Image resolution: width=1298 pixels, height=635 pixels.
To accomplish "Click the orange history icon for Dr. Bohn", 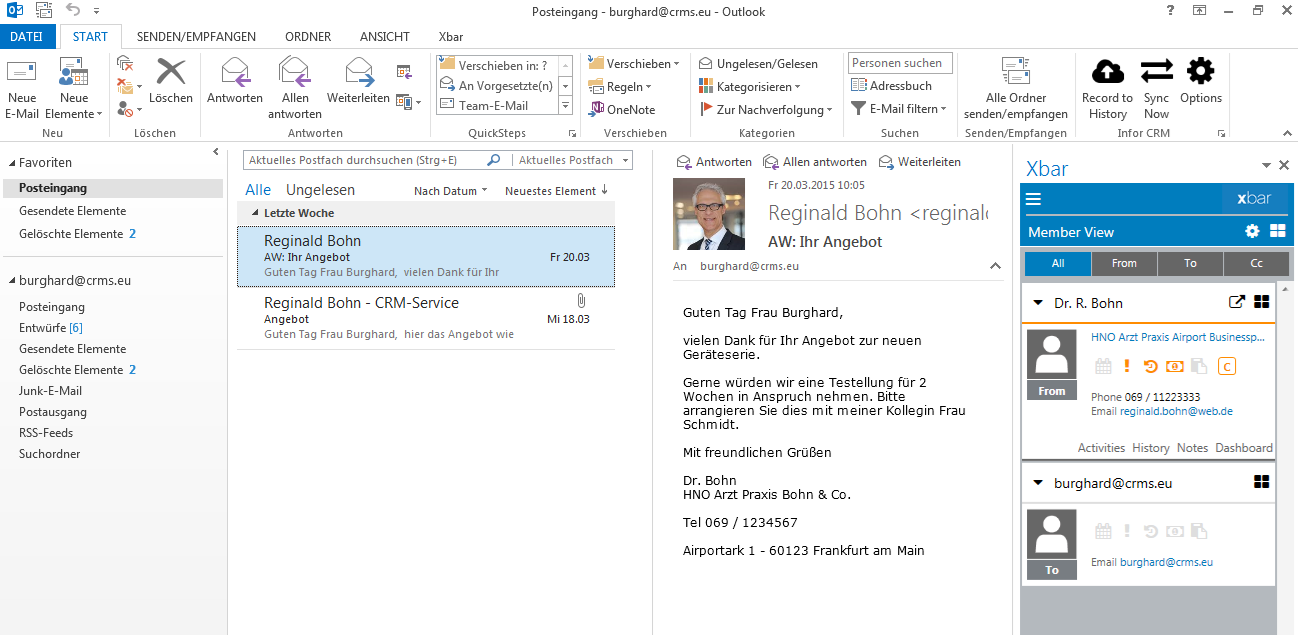I will point(1151,366).
